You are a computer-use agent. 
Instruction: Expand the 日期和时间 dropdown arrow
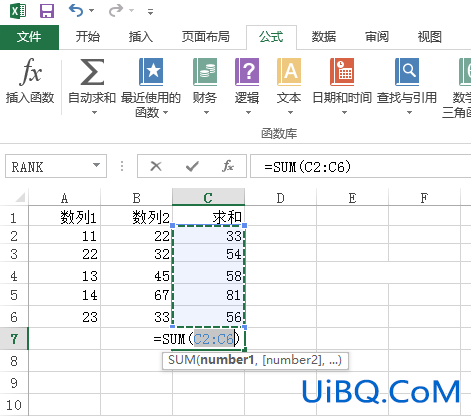344,113
